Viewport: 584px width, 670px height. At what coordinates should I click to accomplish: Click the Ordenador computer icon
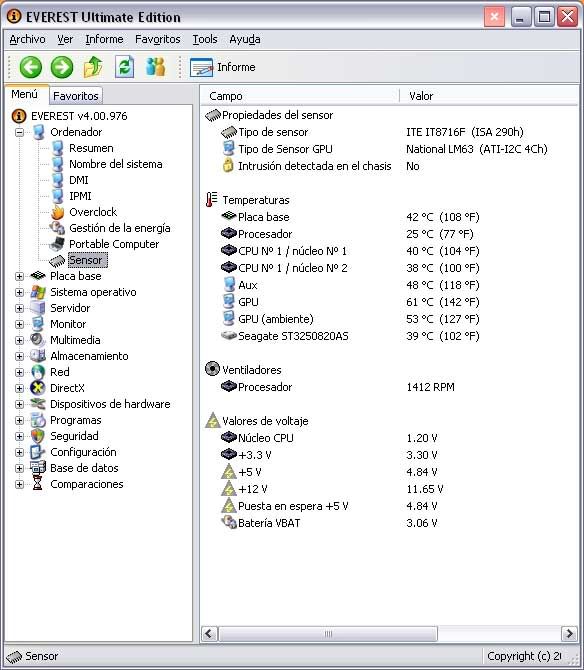(38, 132)
